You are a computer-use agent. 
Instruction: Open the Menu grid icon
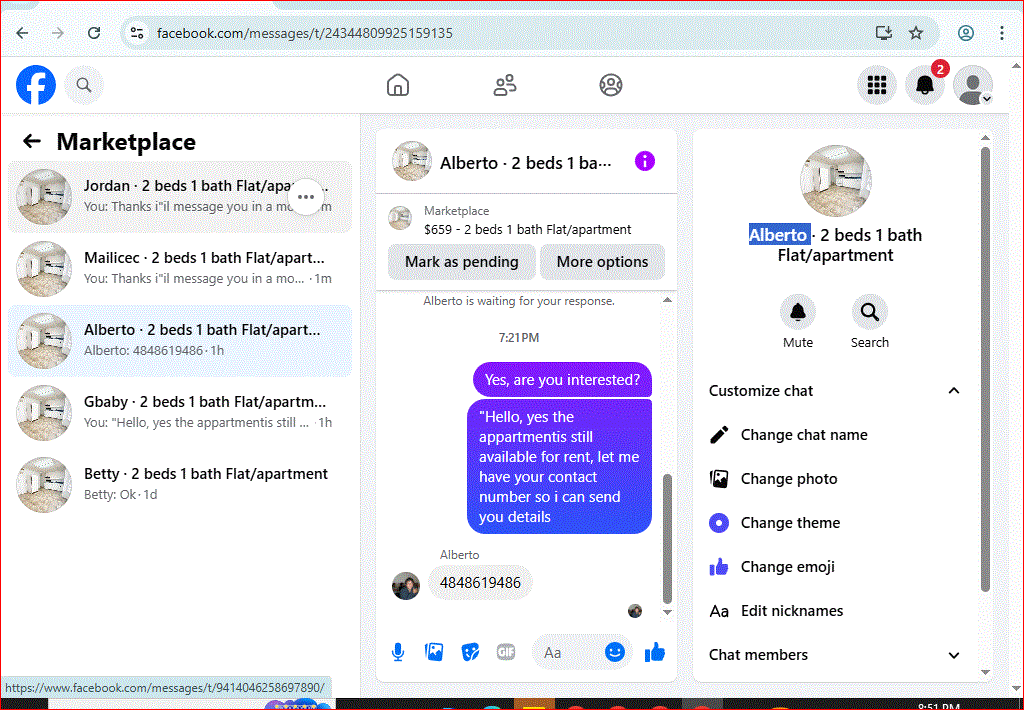(876, 85)
